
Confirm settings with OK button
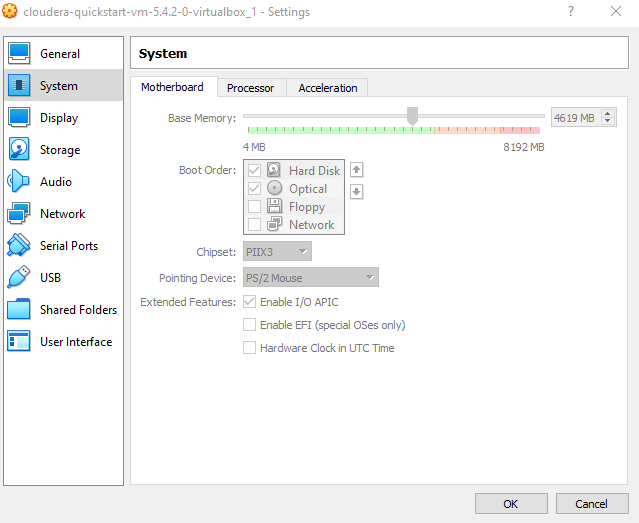pos(511,504)
